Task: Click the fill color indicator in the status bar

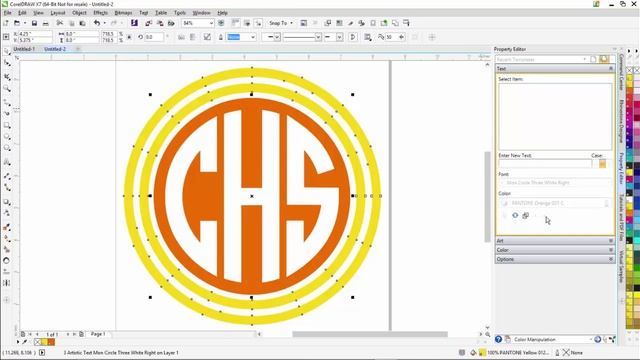Action: click(x=482, y=353)
